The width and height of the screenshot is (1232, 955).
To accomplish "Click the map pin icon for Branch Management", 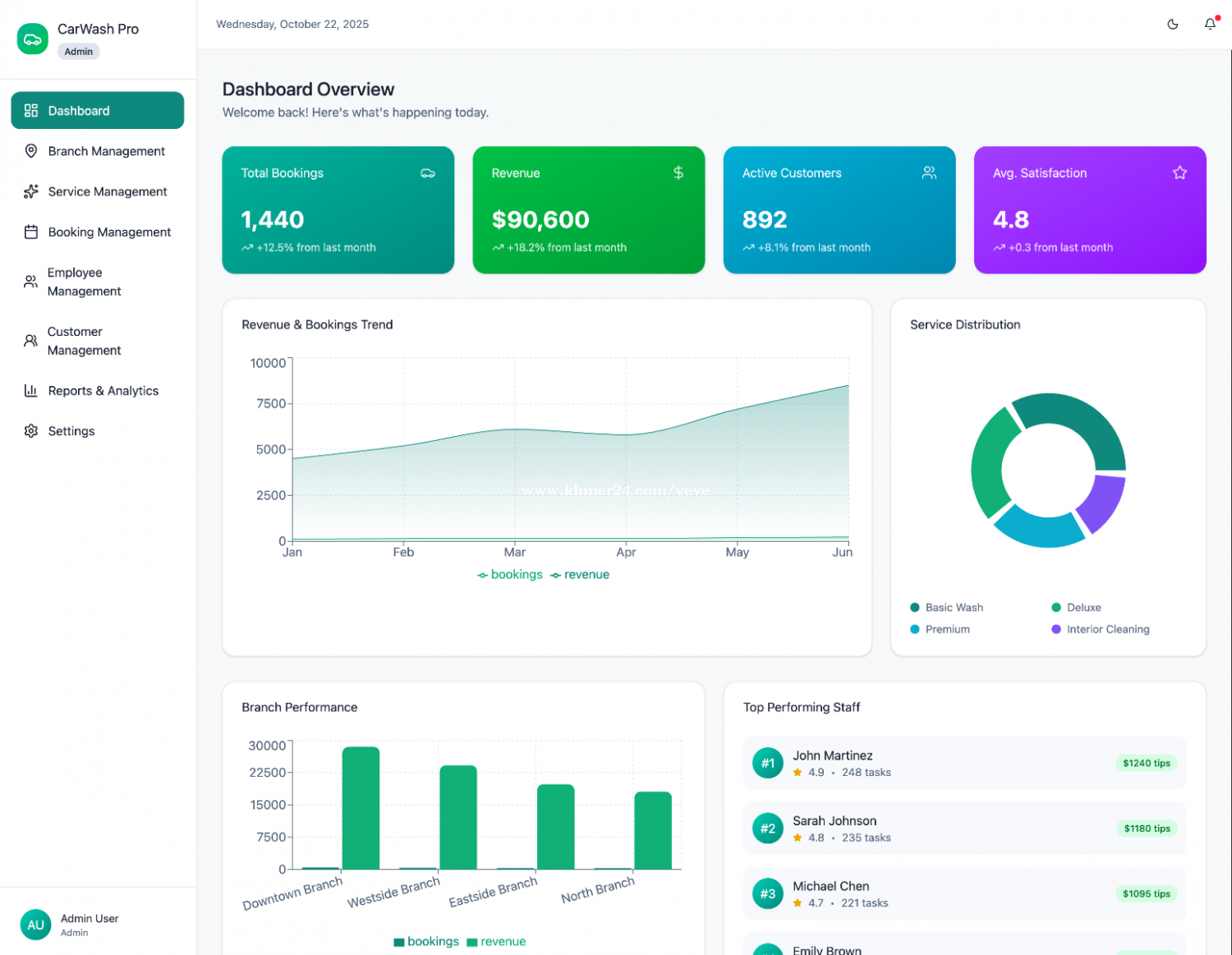I will point(31,151).
